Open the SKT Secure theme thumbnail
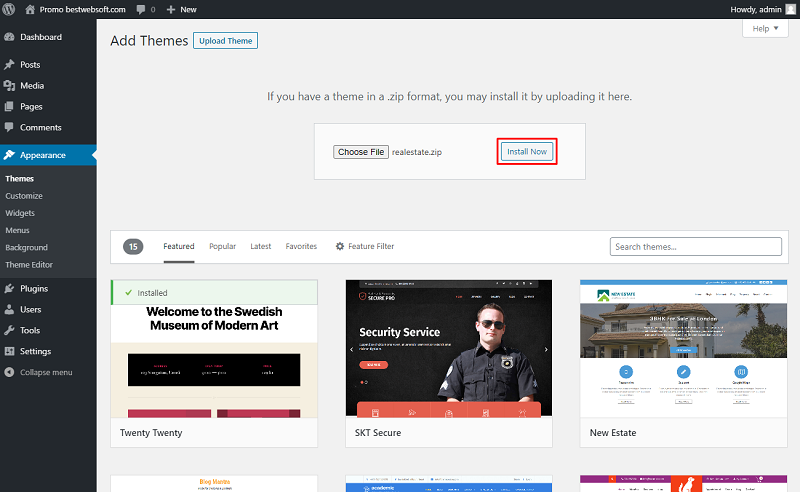 coord(449,349)
